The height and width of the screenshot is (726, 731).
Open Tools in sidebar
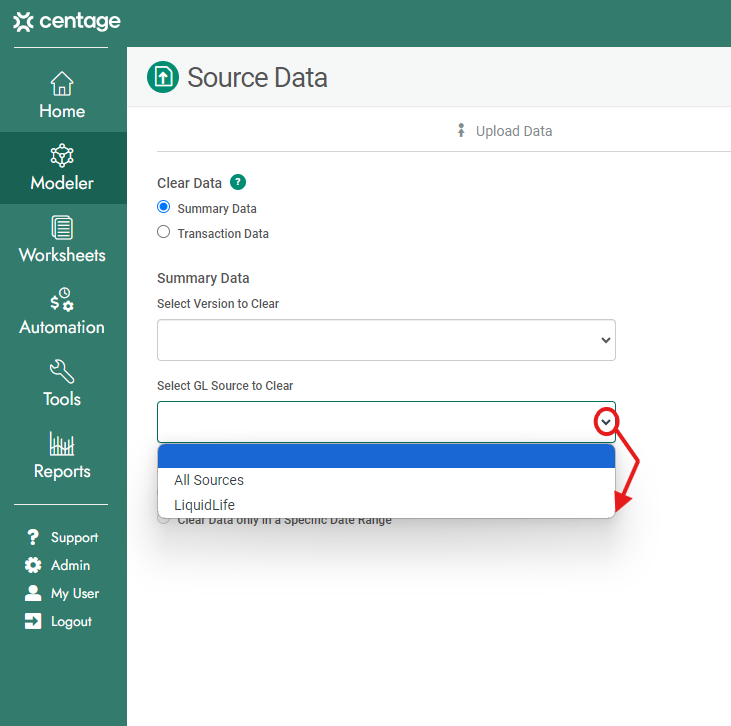[x=62, y=384]
